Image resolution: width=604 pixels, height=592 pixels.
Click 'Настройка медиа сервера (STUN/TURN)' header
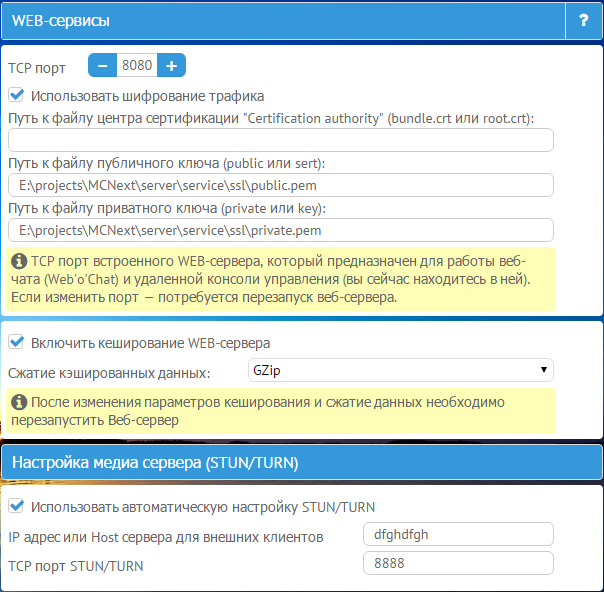pyautogui.click(x=155, y=463)
